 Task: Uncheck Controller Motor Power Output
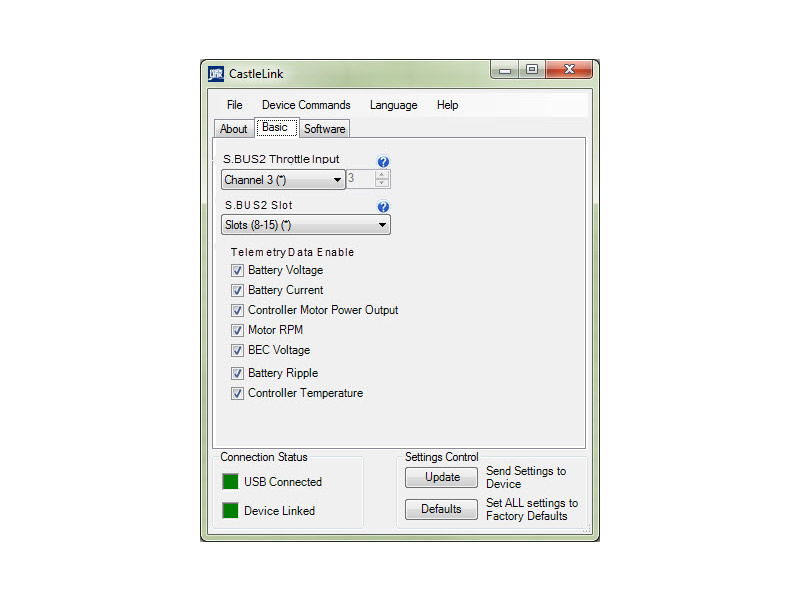click(237, 310)
